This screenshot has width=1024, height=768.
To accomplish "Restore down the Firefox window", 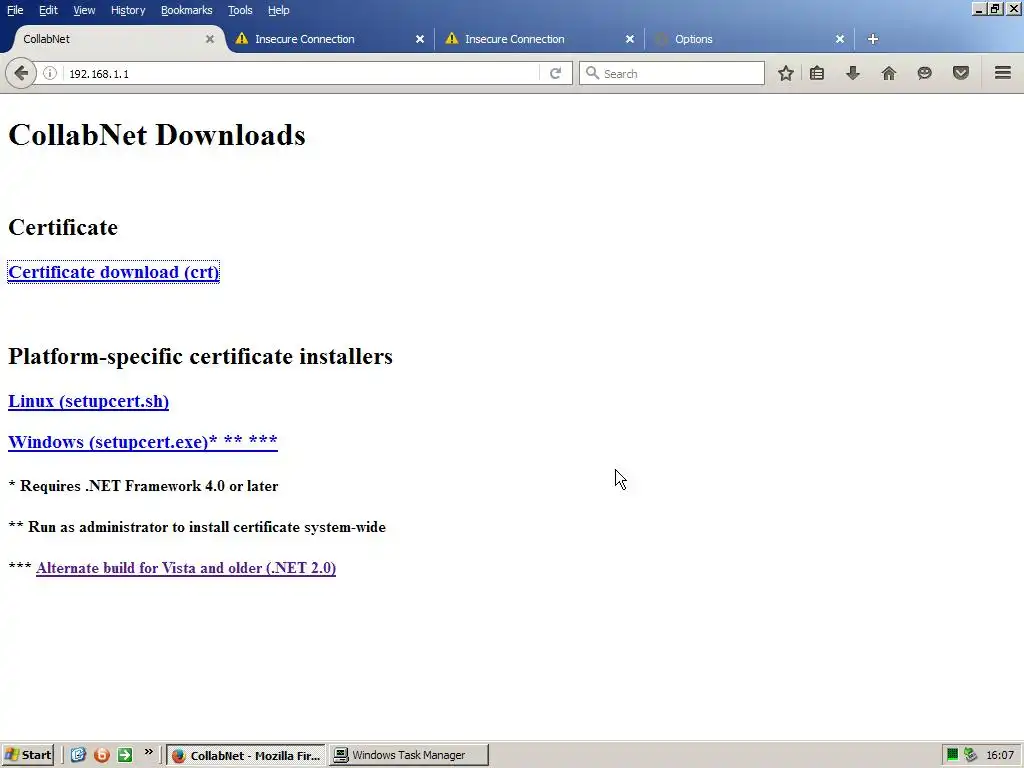I will click(x=995, y=9).
